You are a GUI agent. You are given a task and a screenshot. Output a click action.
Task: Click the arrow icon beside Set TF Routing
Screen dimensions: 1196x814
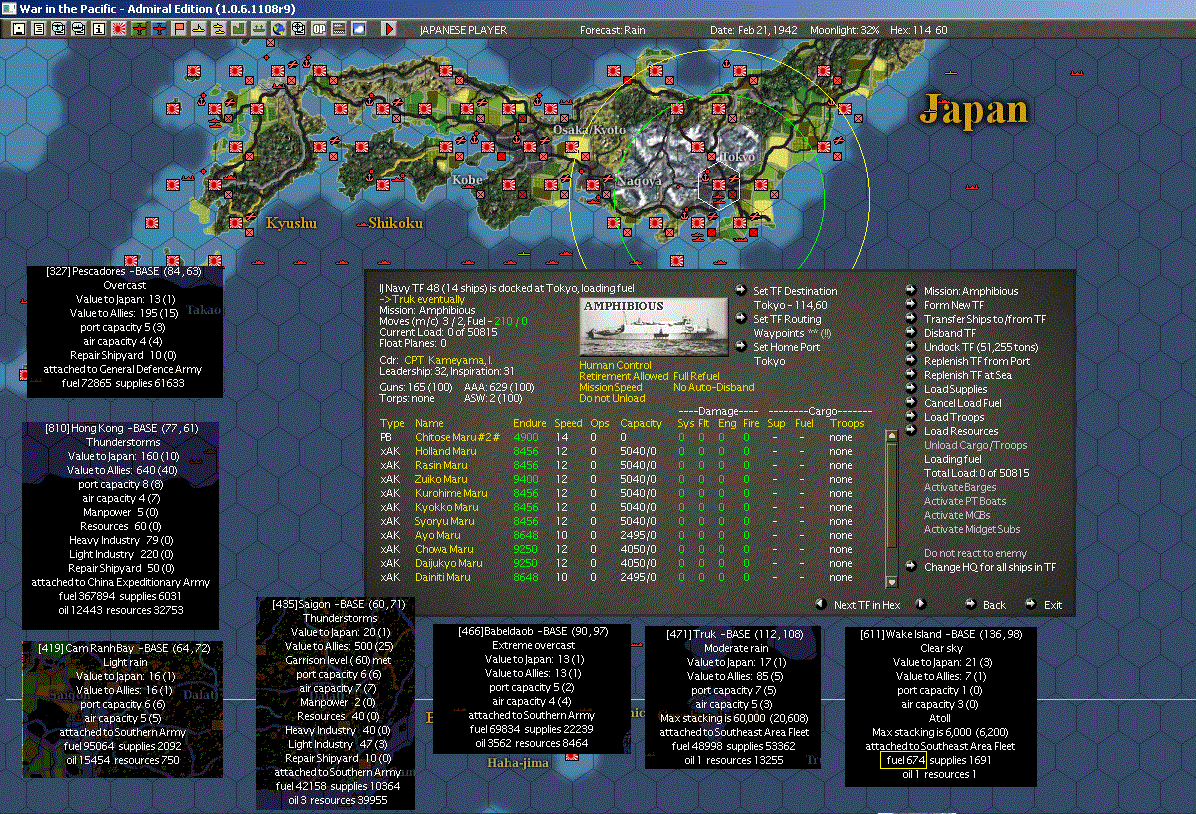click(741, 318)
